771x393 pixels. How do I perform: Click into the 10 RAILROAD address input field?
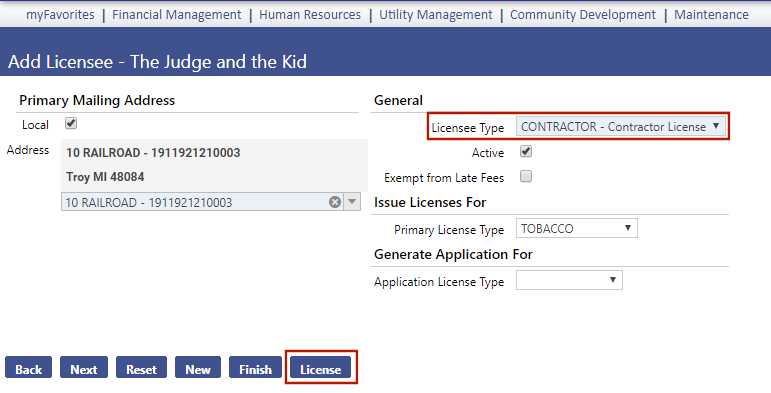[x=194, y=202]
